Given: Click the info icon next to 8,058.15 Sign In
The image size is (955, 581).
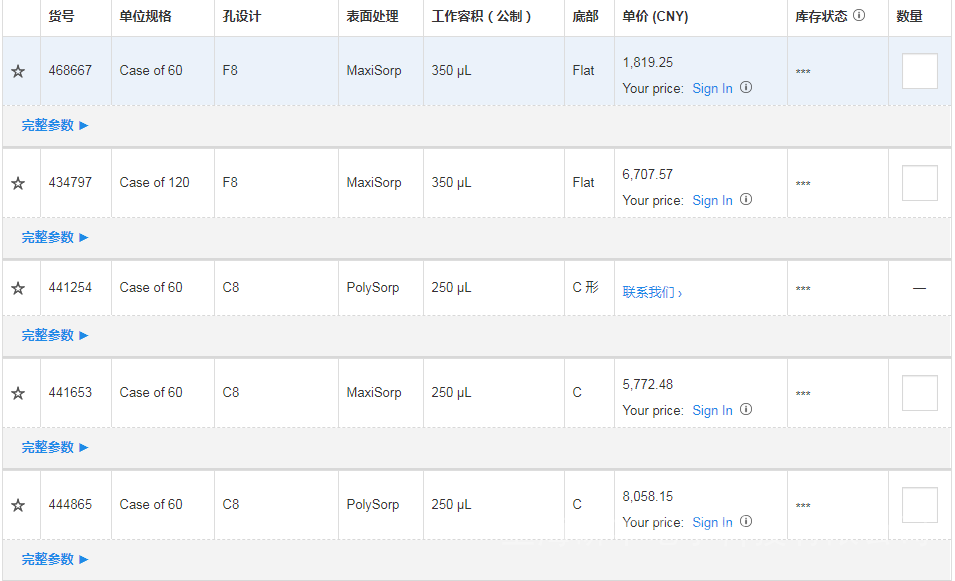Looking at the screenshot, I should [x=746, y=522].
